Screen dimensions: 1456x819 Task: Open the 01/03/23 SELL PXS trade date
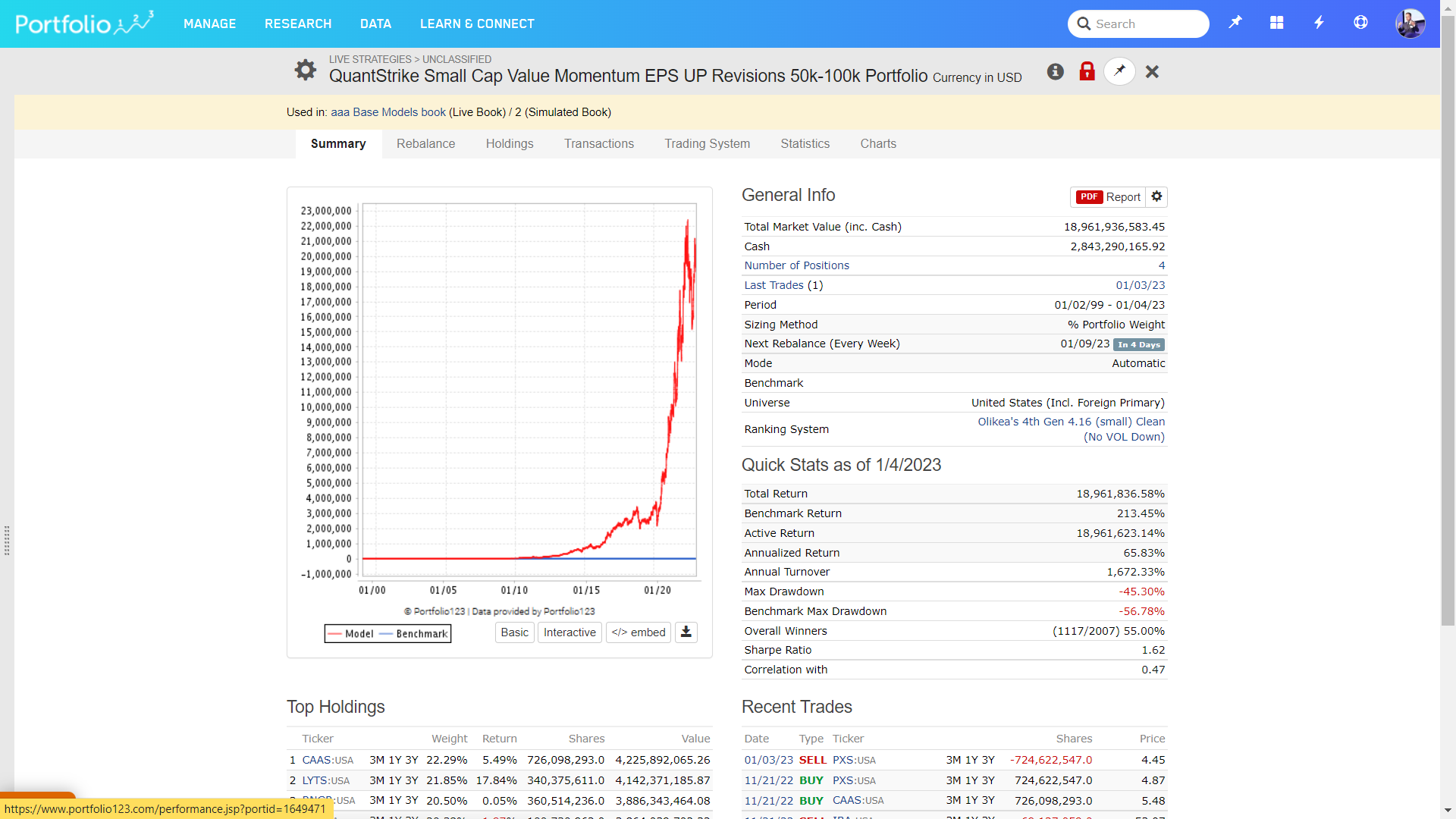coord(768,760)
